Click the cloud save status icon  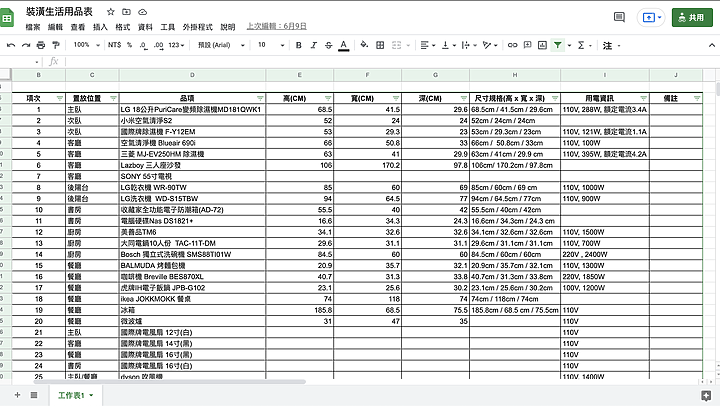pos(142,12)
